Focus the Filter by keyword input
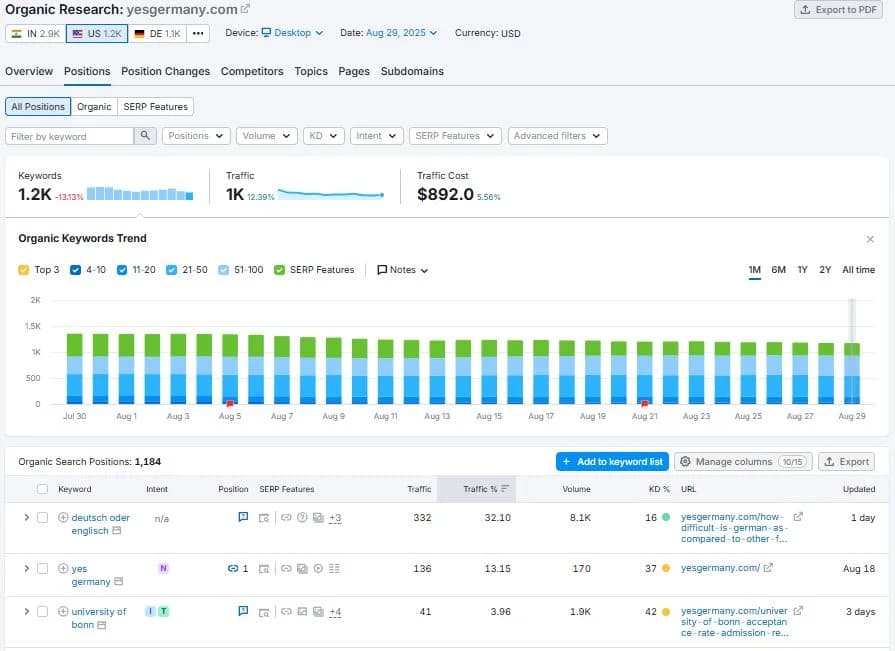The height and width of the screenshot is (651, 895). coord(70,136)
